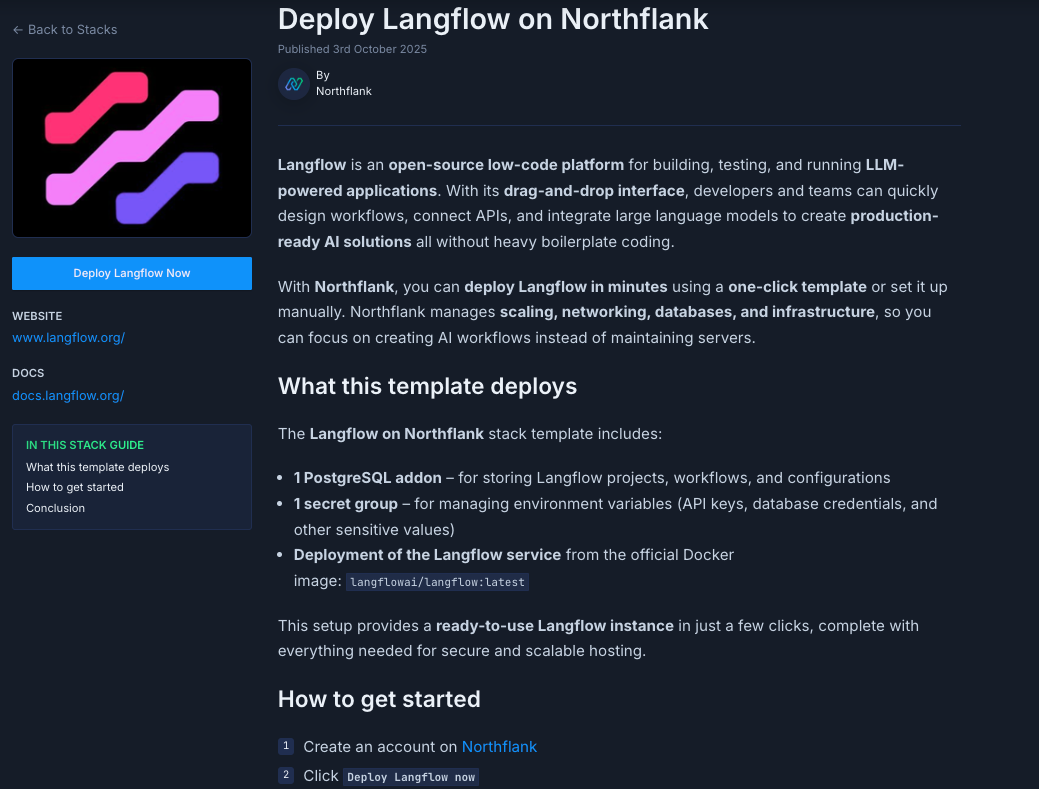Follow the Northflank link in step one
This screenshot has height=789, width=1039.
pos(499,746)
